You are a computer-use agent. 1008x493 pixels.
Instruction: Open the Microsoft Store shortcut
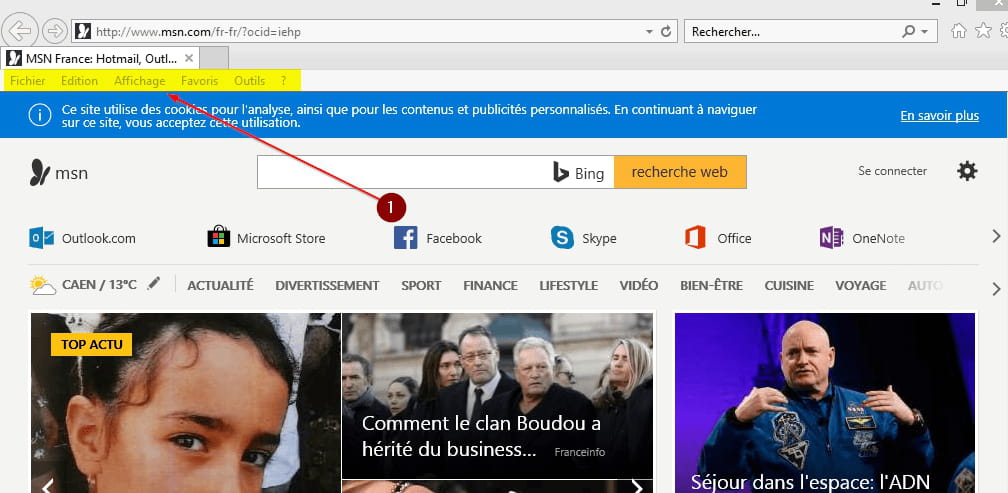point(266,238)
